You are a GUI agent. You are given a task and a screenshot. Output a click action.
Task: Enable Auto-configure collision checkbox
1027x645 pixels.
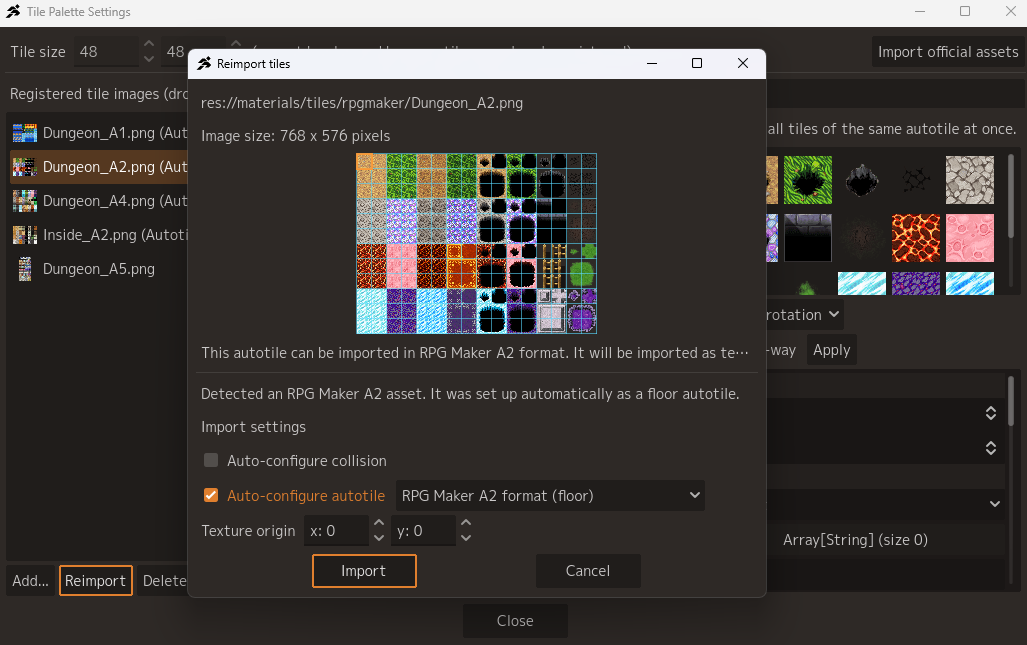point(211,460)
